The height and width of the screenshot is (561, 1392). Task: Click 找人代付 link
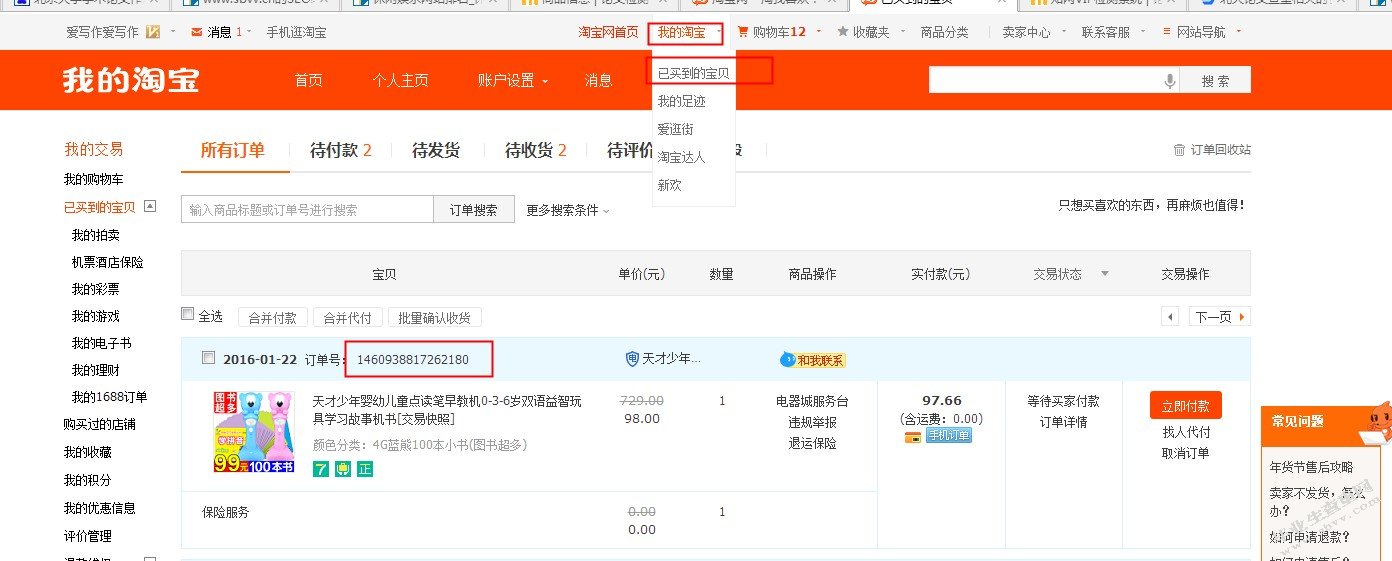(1185, 432)
